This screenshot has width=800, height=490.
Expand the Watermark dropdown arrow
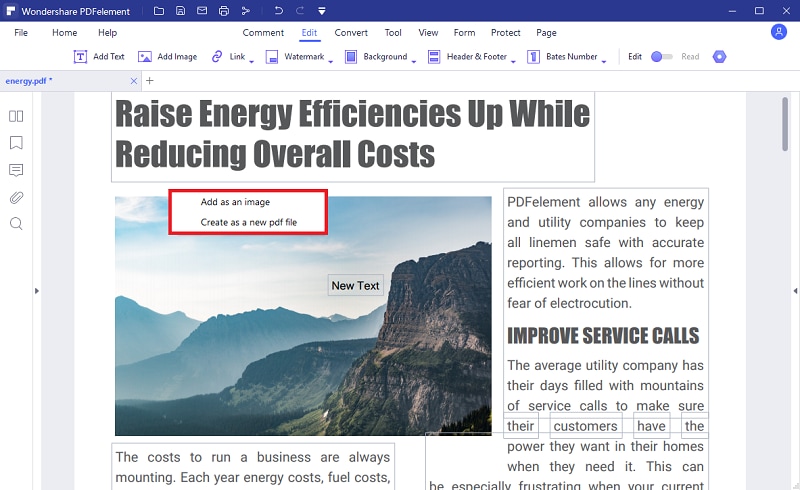[331, 62]
